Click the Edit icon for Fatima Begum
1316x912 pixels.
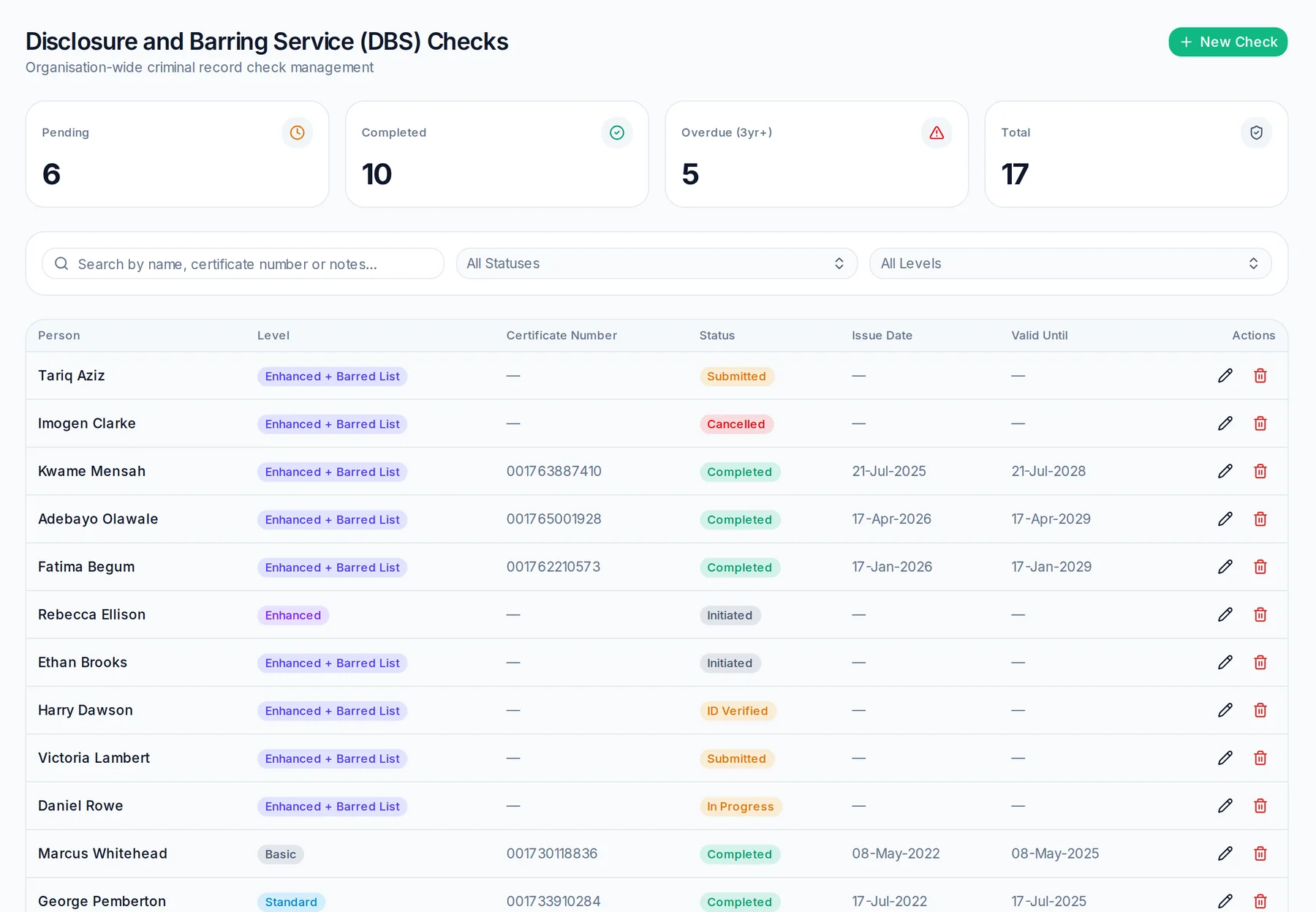coord(1225,567)
